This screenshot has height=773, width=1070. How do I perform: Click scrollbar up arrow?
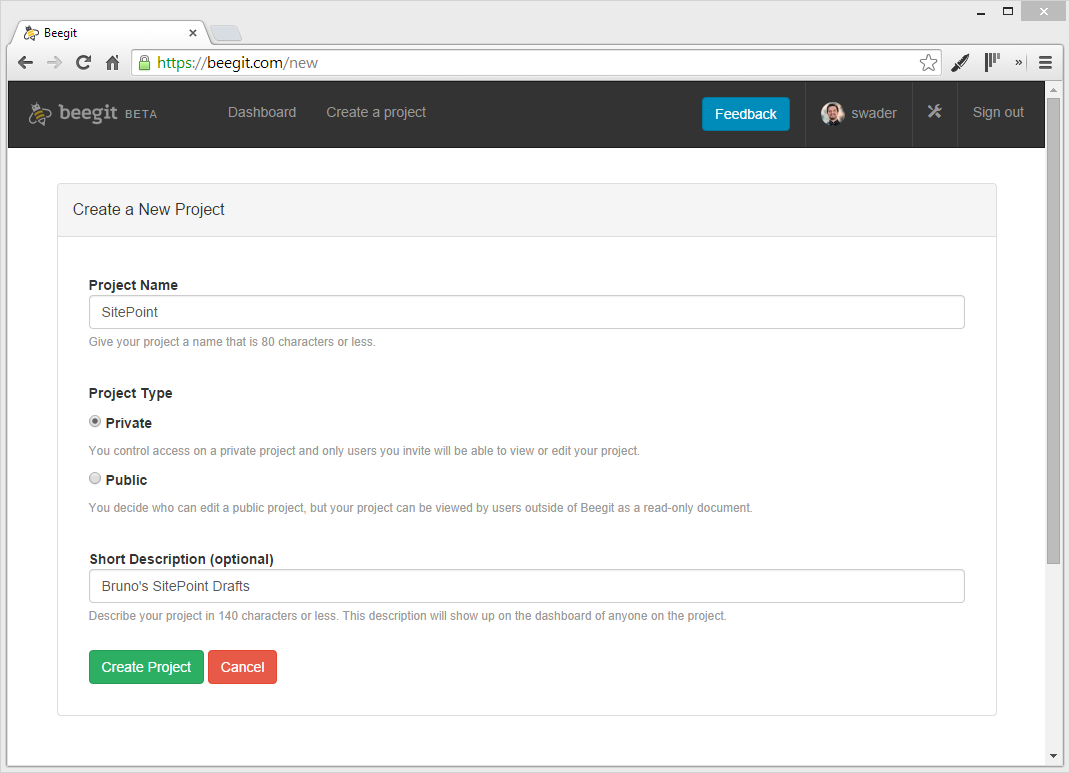point(1053,89)
